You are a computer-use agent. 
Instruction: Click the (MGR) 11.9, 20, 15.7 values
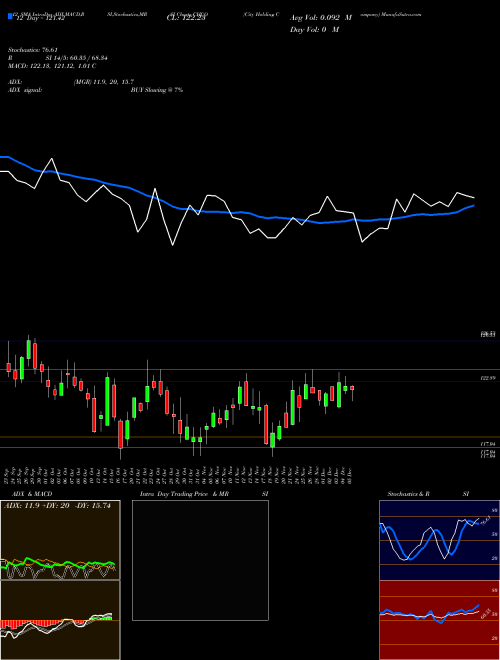click(x=104, y=82)
